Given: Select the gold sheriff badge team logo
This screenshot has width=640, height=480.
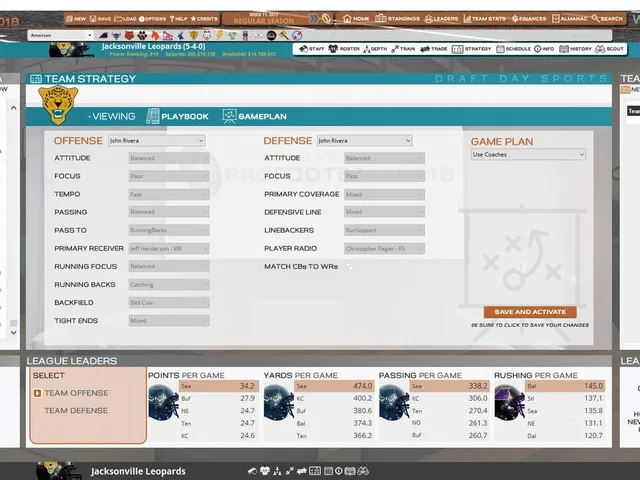Looking at the screenshot, I should pyautogui.click(x=193, y=36).
